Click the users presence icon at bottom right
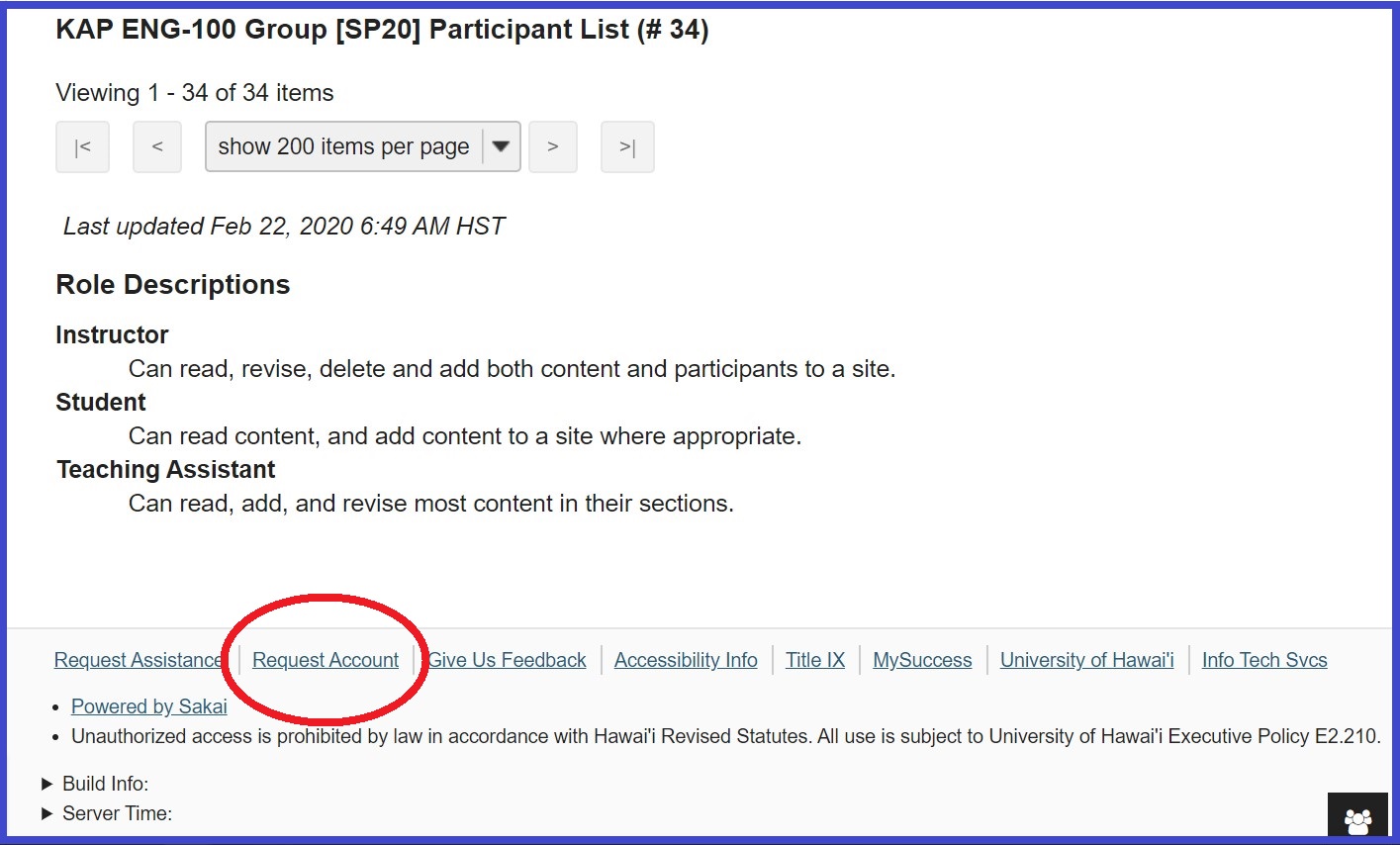The height and width of the screenshot is (845, 1400). [x=1358, y=819]
